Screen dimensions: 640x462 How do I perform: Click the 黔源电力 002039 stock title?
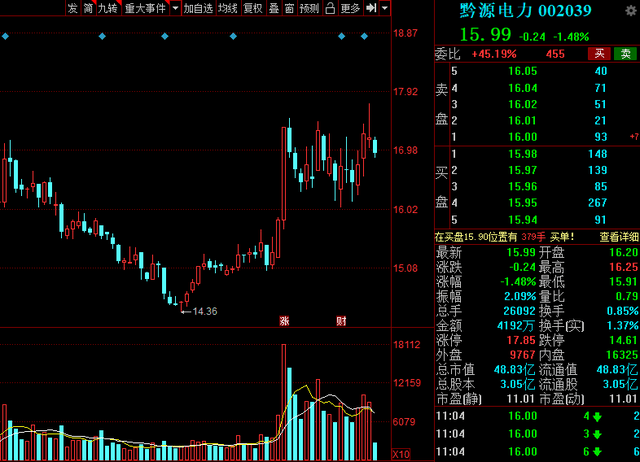tap(525, 11)
